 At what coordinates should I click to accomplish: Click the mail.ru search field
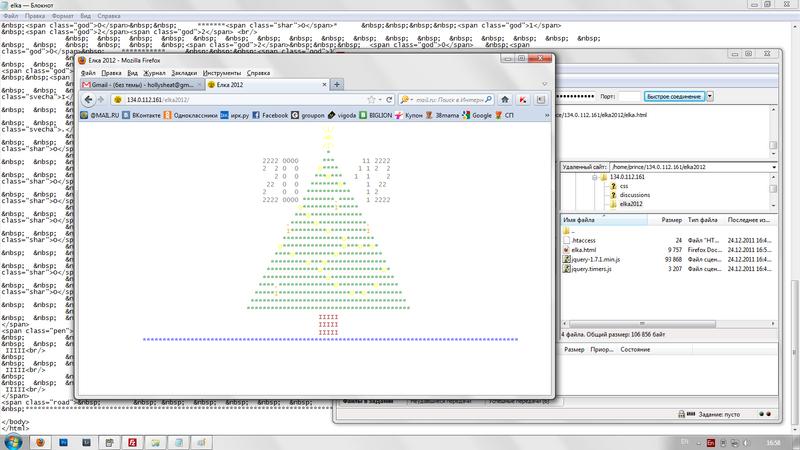(449, 99)
